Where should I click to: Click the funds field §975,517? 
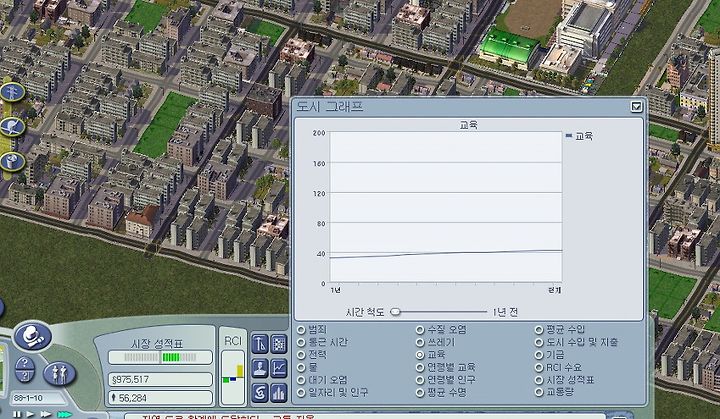[160, 379]
